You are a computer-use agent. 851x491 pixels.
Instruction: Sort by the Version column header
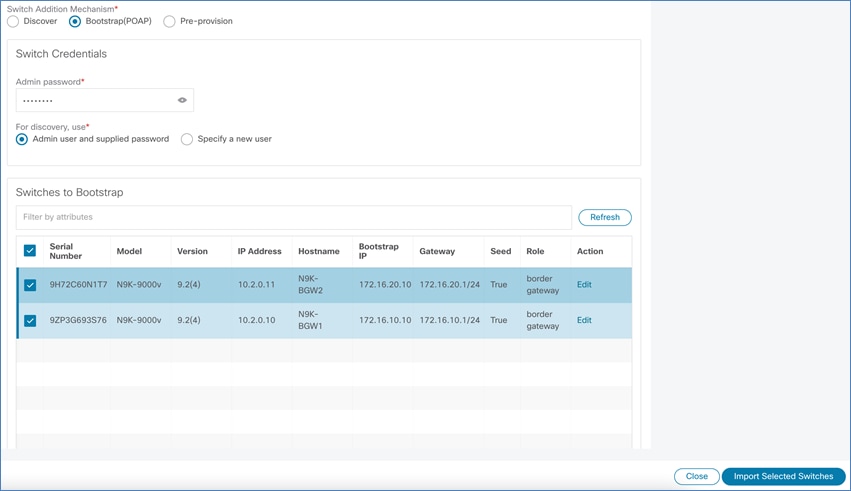[x=192, y=251]
